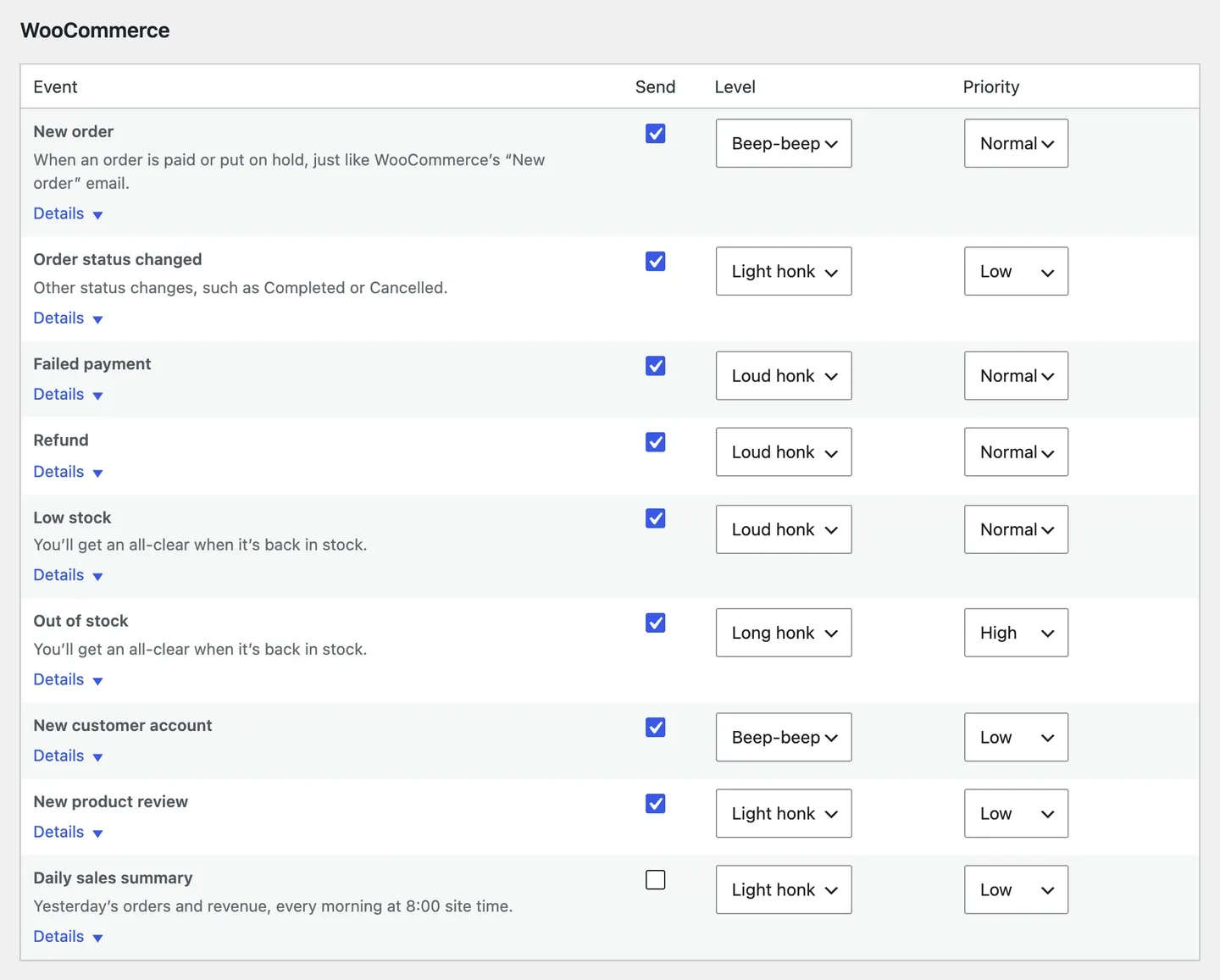Change Priority for Order status changed
The width and height of the screenshot is (1220, 980).
click(1016, 271)
